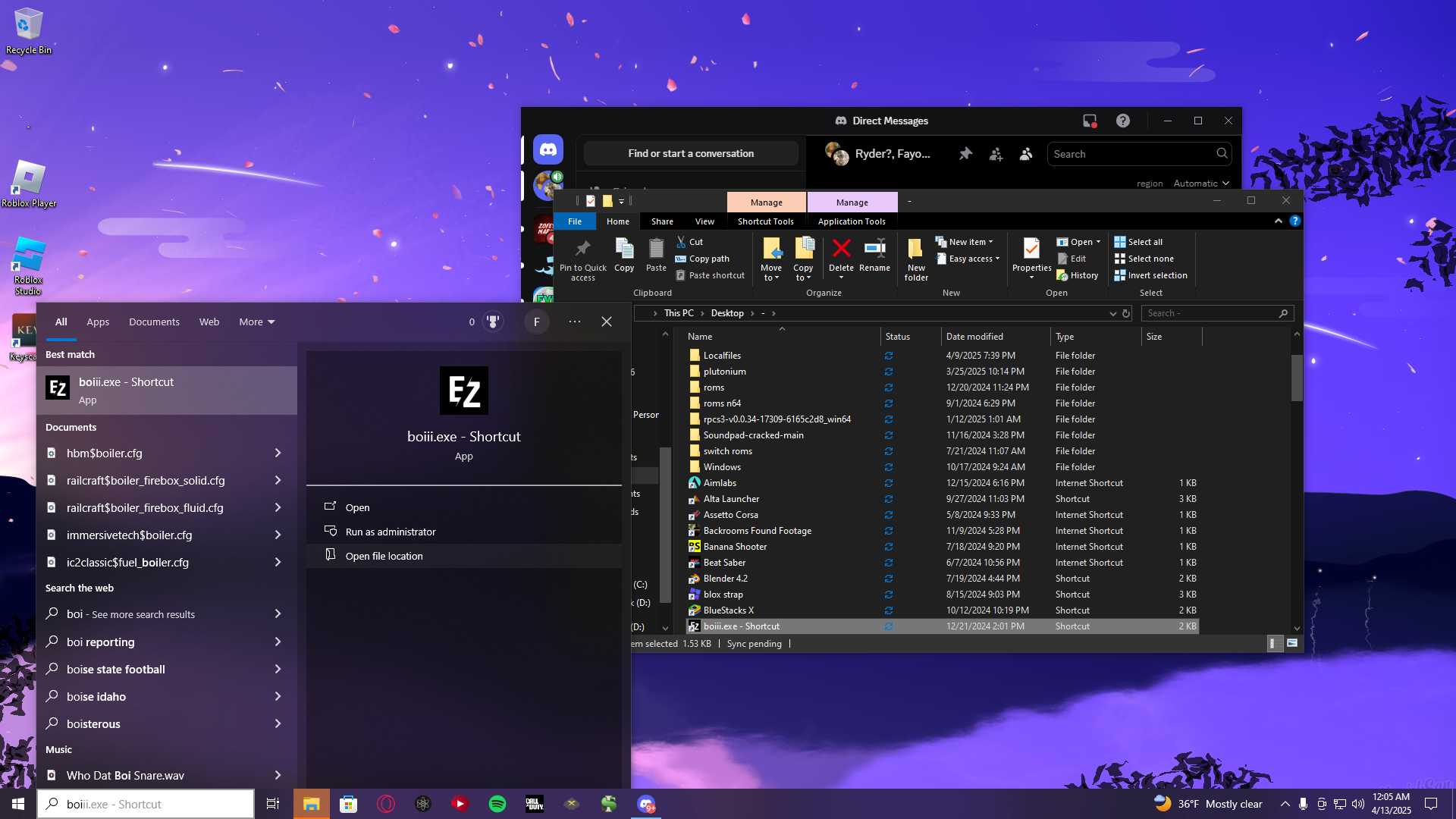Image resolution: width=1456 pixels, height=819 pixels.
Task: Open Discord home icon in Discord window
Action: click(548, 149)
